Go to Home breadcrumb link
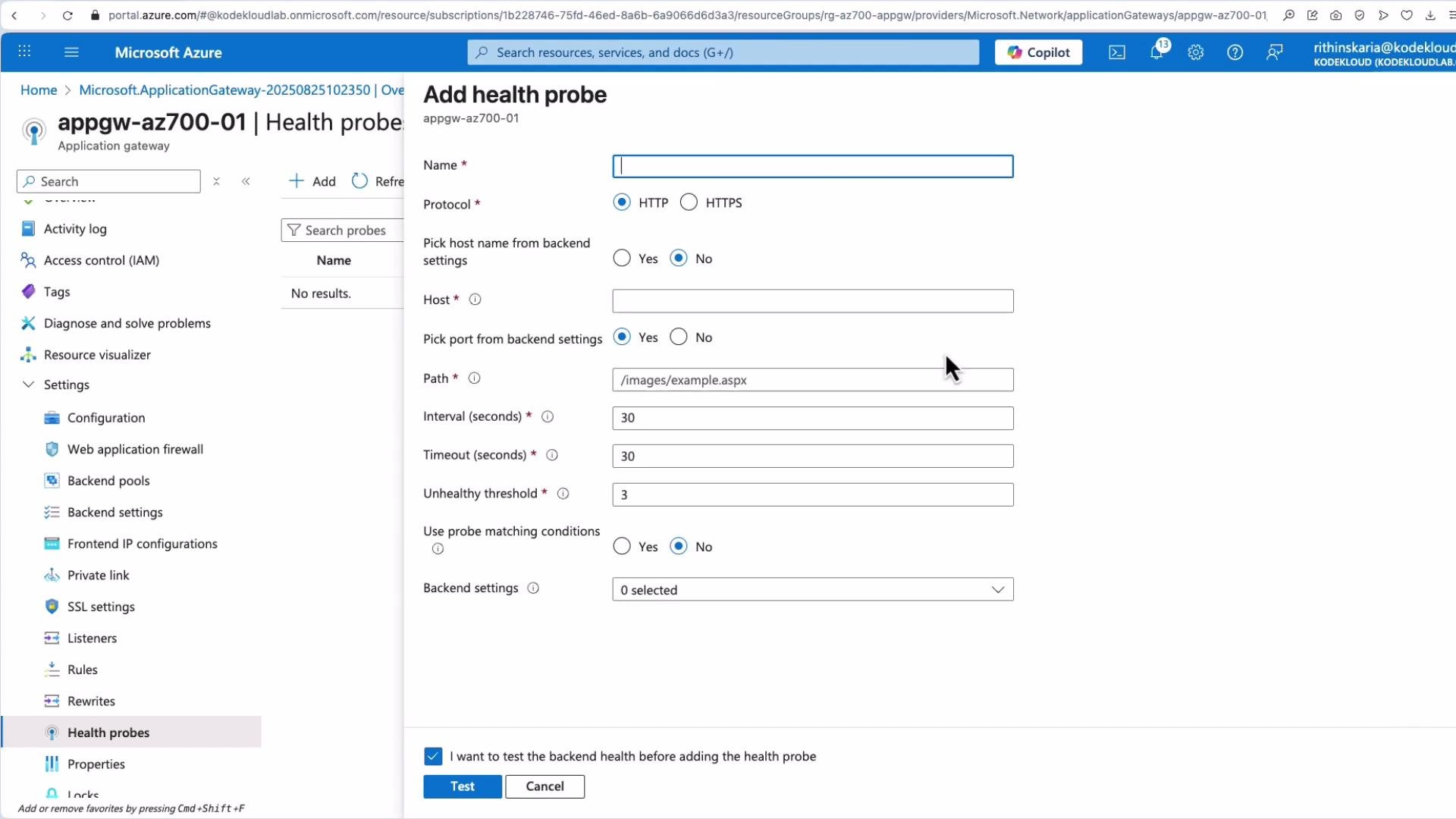Image resolution: width=1456 pixels, height=819 pixels. [39, 89]
